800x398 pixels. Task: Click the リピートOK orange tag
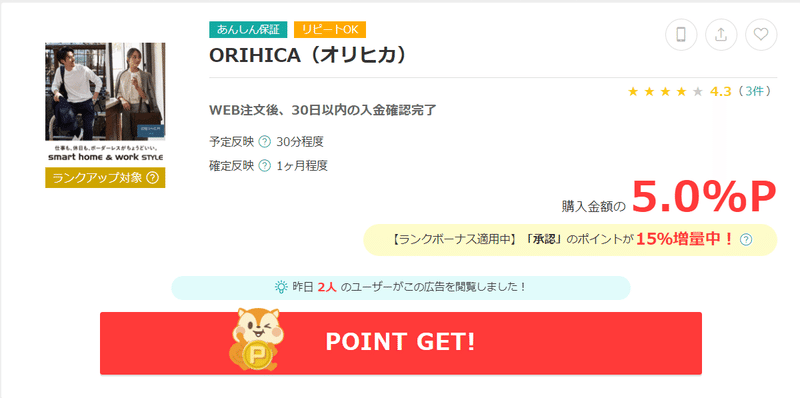pos(330,30)
